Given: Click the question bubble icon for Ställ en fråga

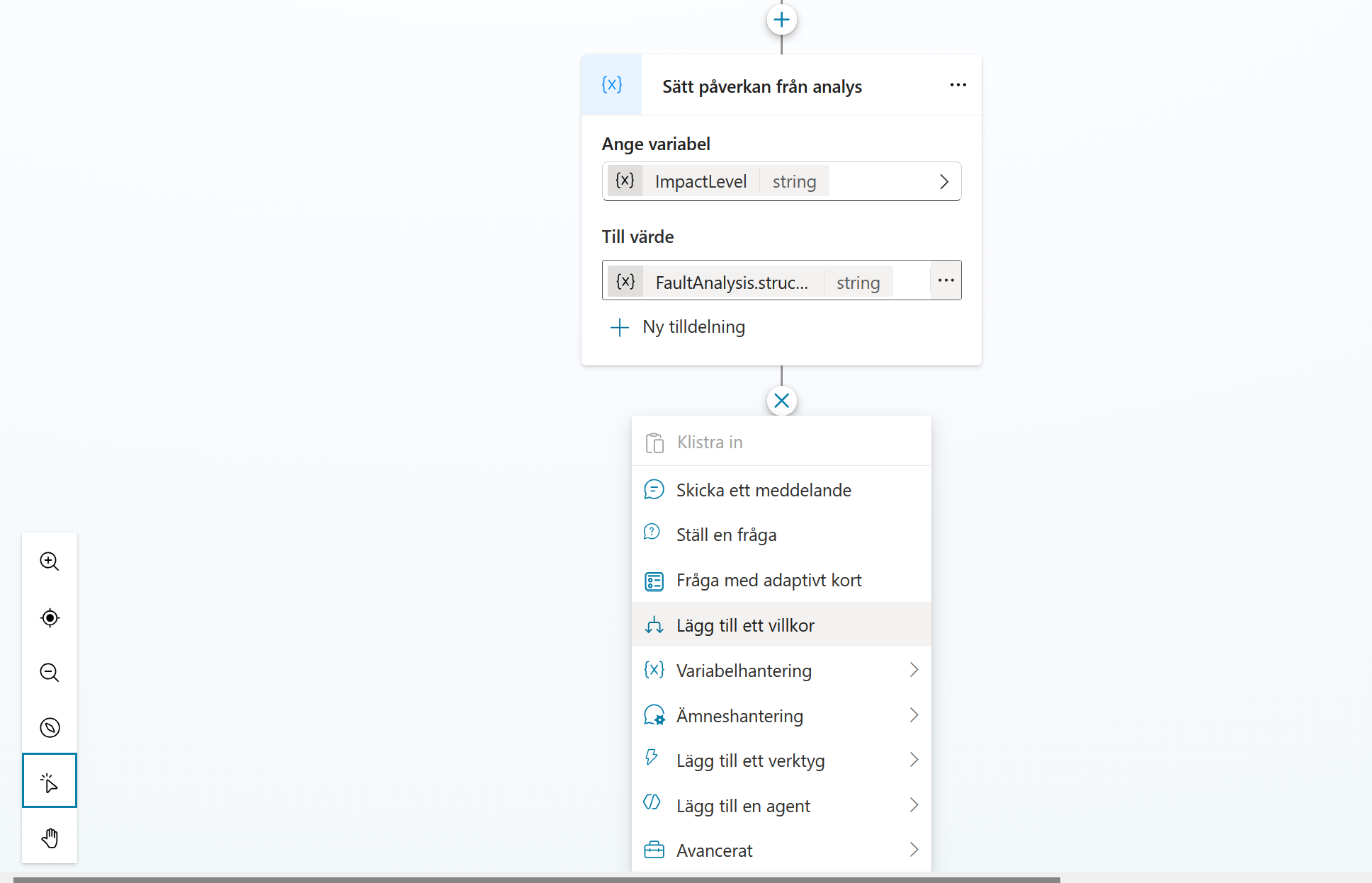Looking at the screenshot, I should [652, 532].
